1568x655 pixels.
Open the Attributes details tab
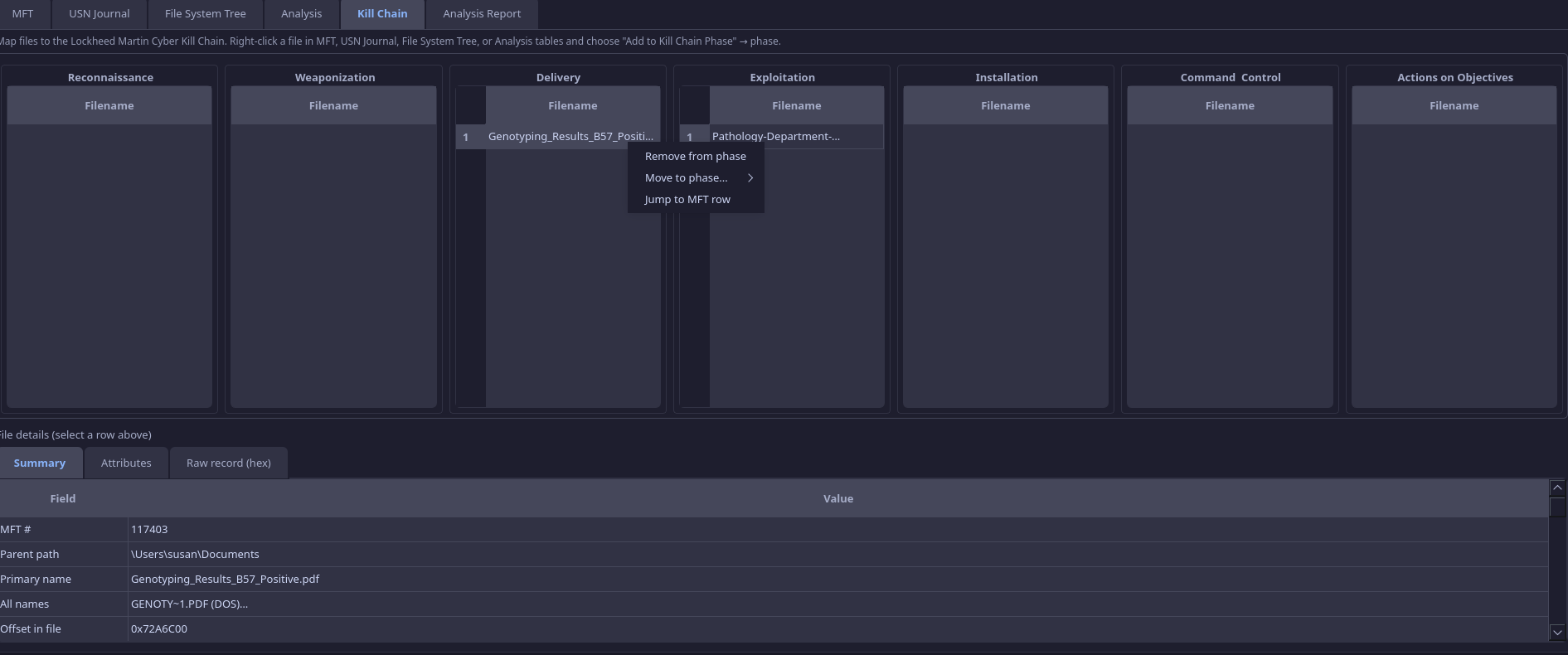(126, 463)
